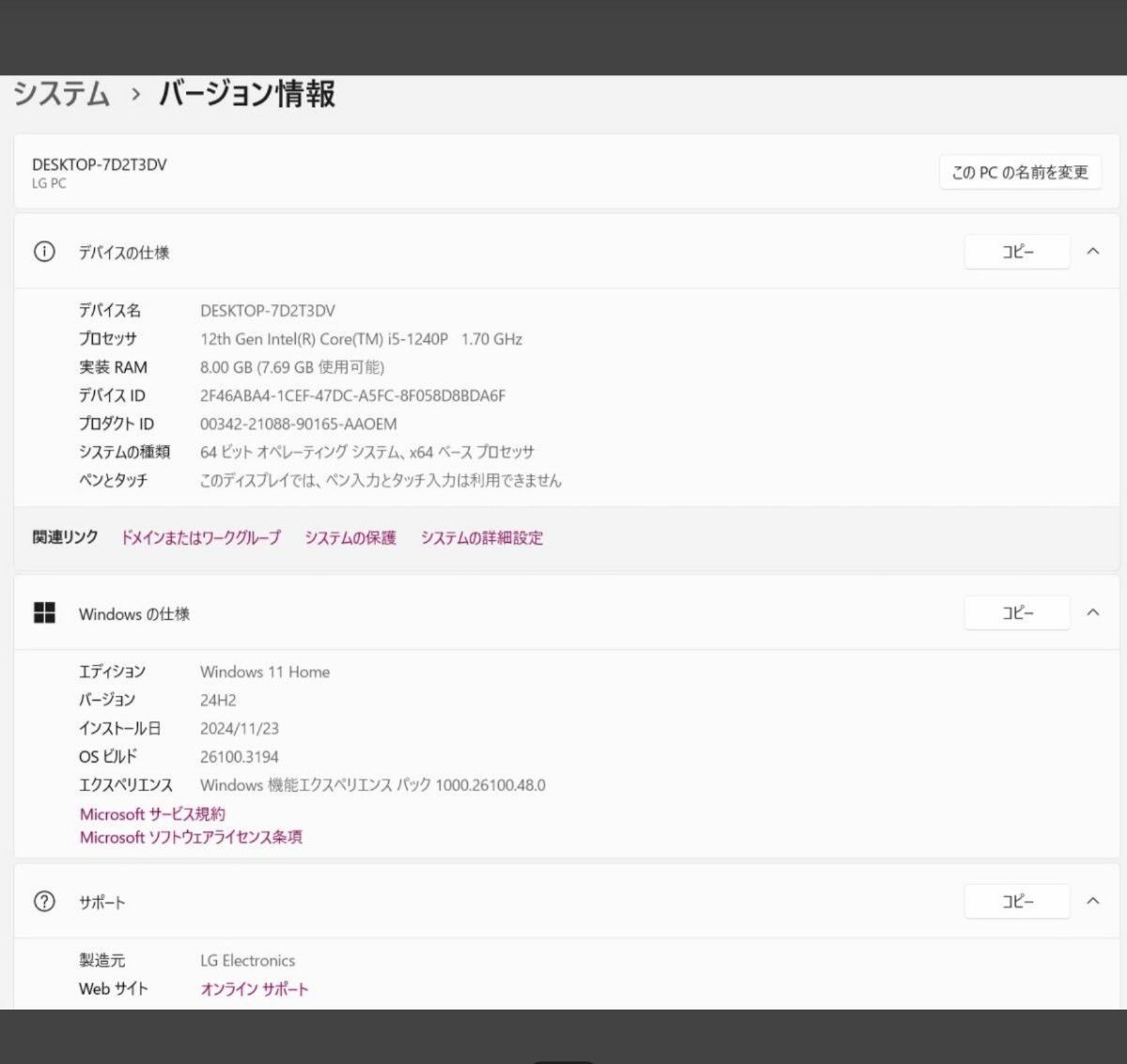Click the info icon beside デバイスの仕様
Image resolution: width=1127 pixels, height=1064 pixels.
(x=44, y=252)
